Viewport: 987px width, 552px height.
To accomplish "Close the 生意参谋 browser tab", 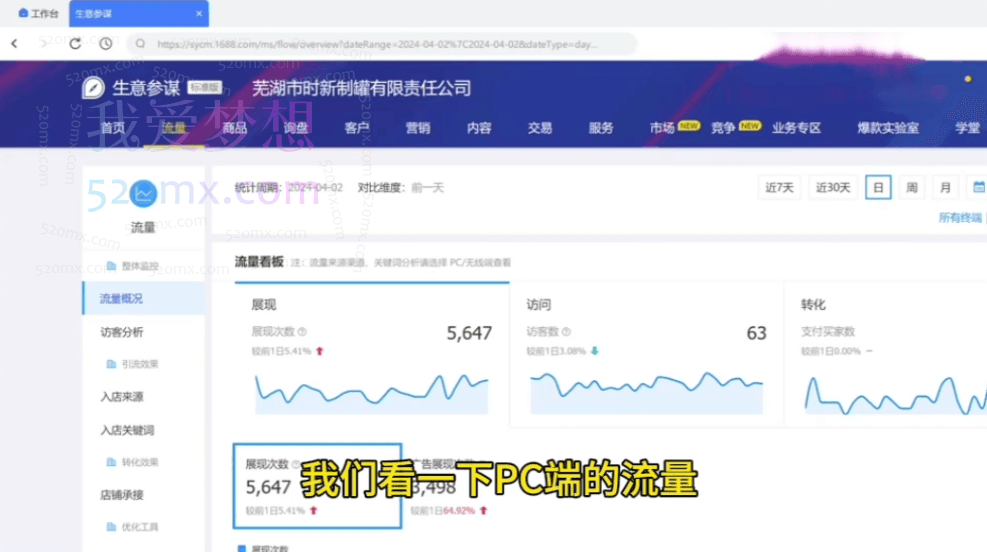I will pyautogui.click(x=199, y=13).
